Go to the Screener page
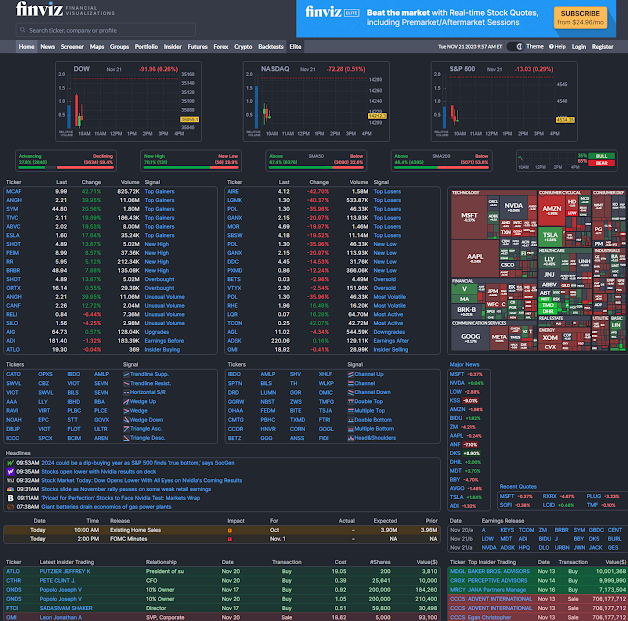The width and height of the screenshot is (628, 621). [x=72, y=47]
